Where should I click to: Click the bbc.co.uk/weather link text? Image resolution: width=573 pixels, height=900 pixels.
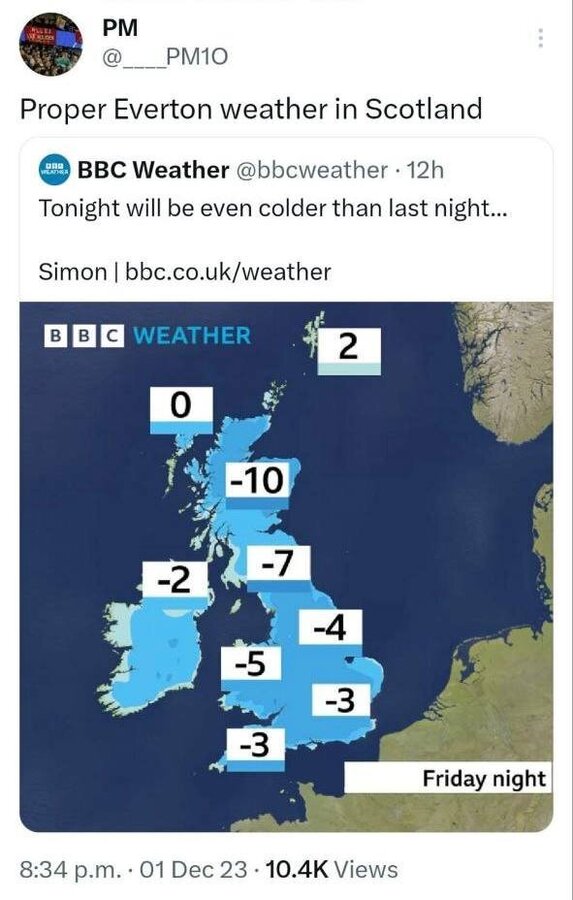pyautogui.click(x=228, y=271)
